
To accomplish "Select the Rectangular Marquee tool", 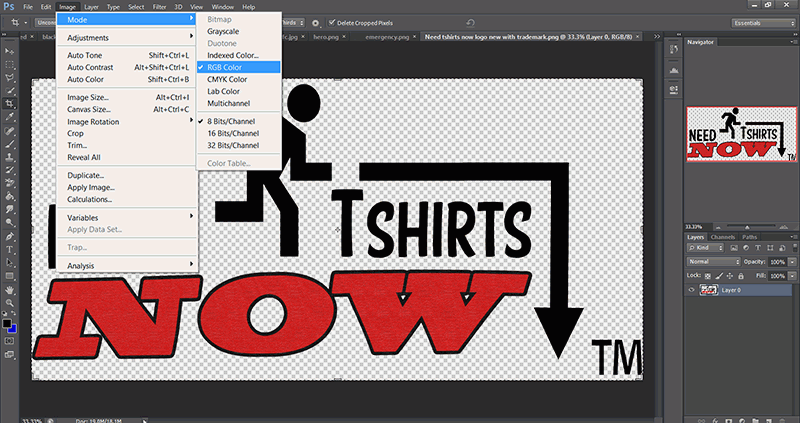I will click(10, 65).
